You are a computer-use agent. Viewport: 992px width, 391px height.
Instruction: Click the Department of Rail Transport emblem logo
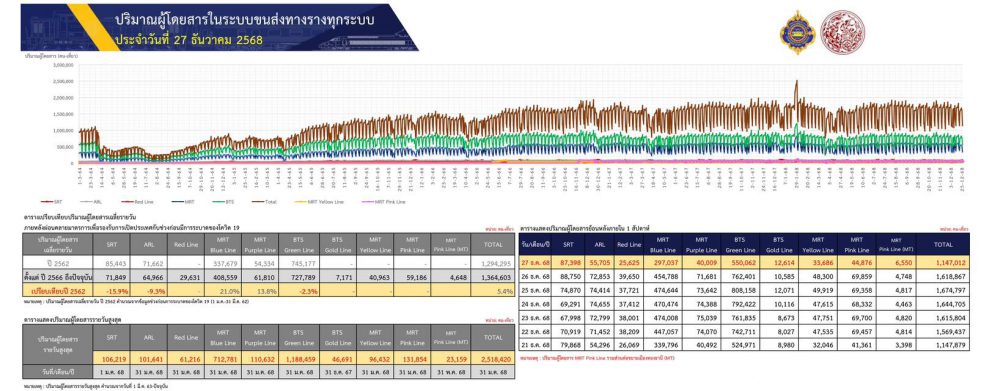[797, 32]
